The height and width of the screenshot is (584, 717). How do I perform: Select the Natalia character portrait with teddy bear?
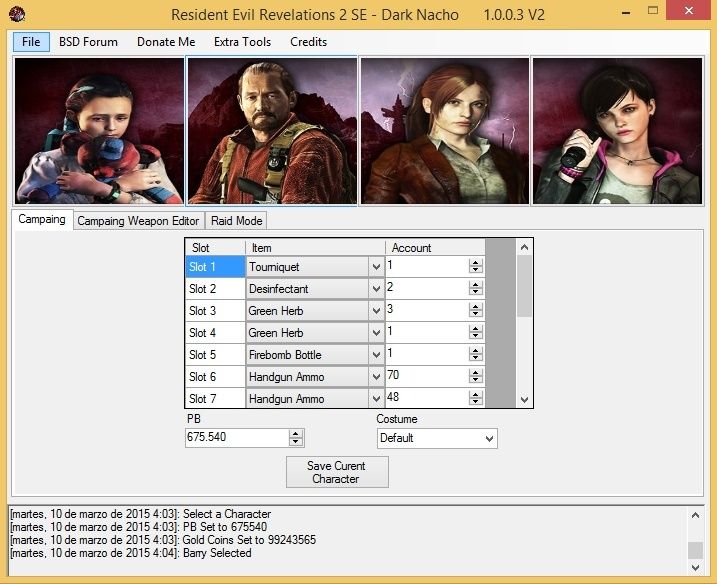click(99, 130)
